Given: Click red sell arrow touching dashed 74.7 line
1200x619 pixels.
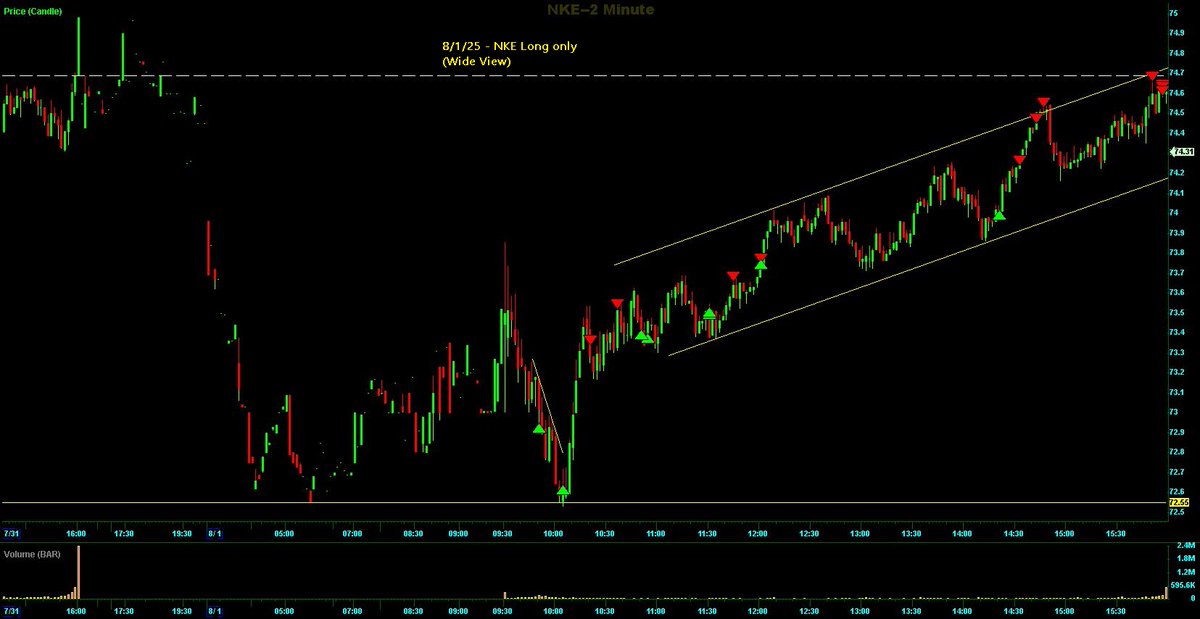Looking at the screenshot, I should pyautogui.click(x=1151, y=77).
